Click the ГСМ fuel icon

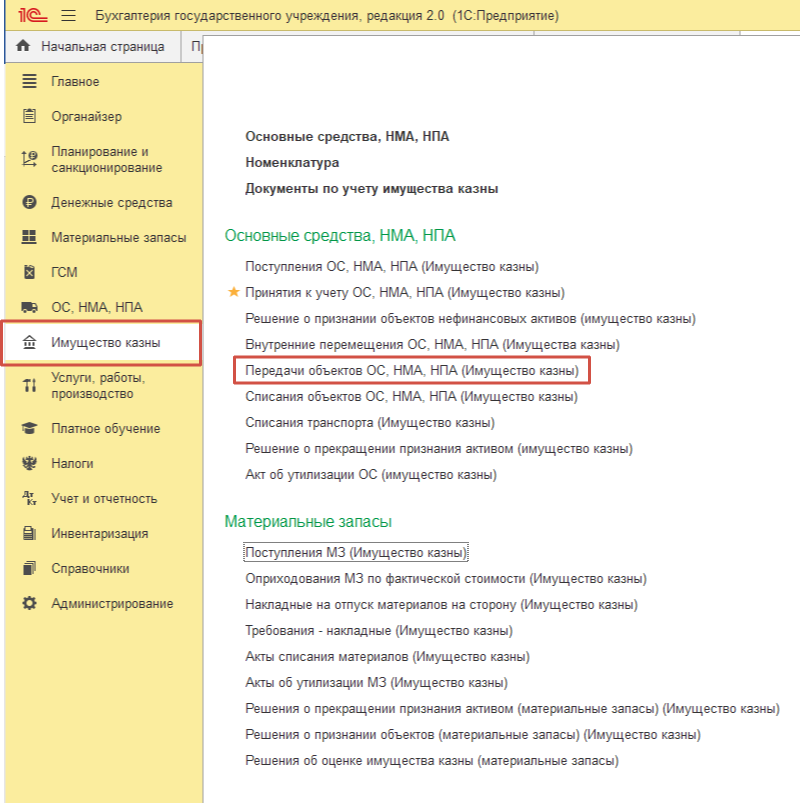point(29,271)
